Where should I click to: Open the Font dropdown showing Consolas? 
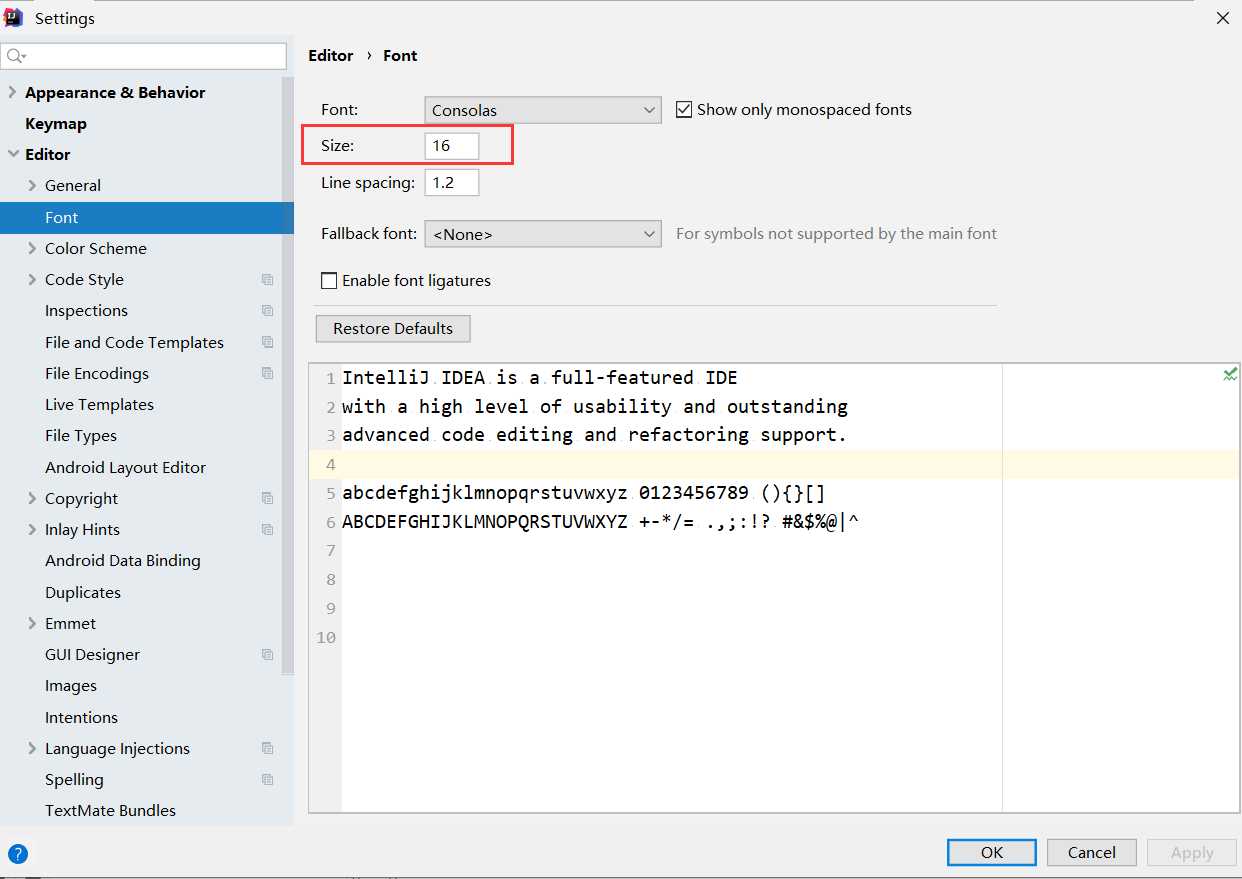542,110
